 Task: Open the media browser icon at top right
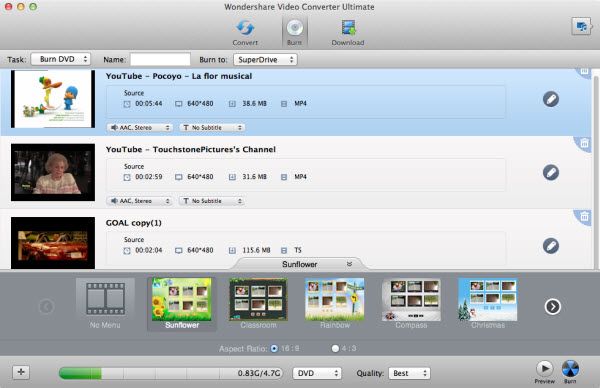[581, 26]
